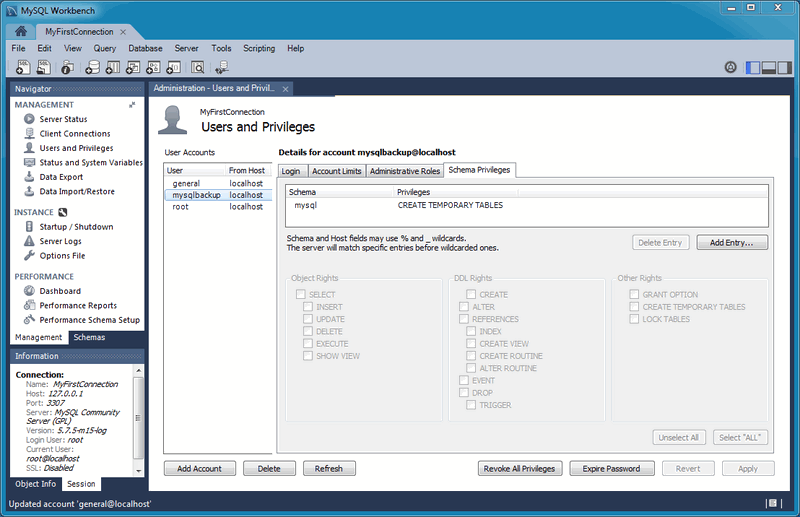Open Data Export in Navigator
The height and width of the screenshot is (517, 800).
click(x=61, y=177)
